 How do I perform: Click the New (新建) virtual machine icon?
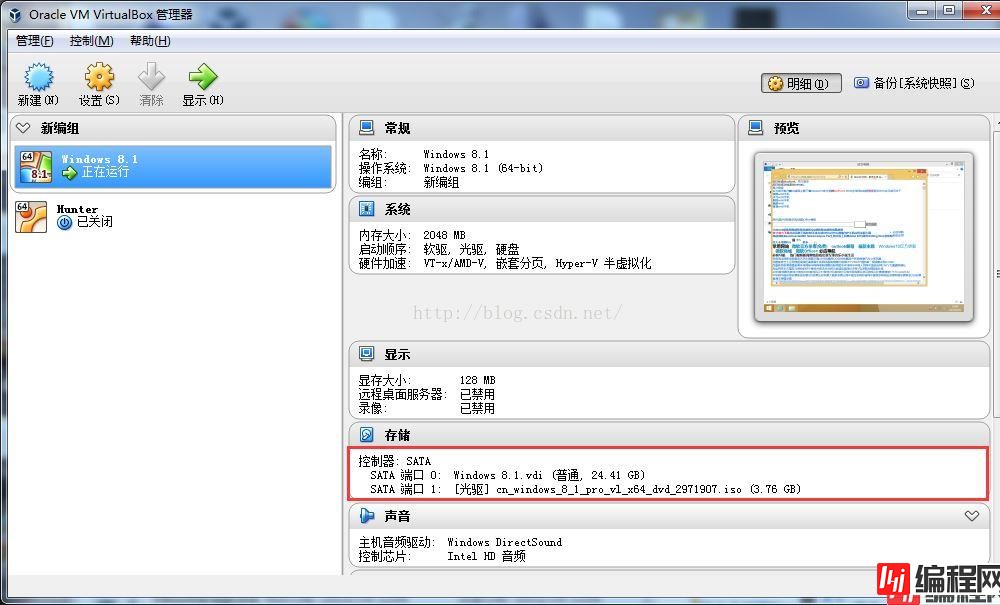click(38, 78)
